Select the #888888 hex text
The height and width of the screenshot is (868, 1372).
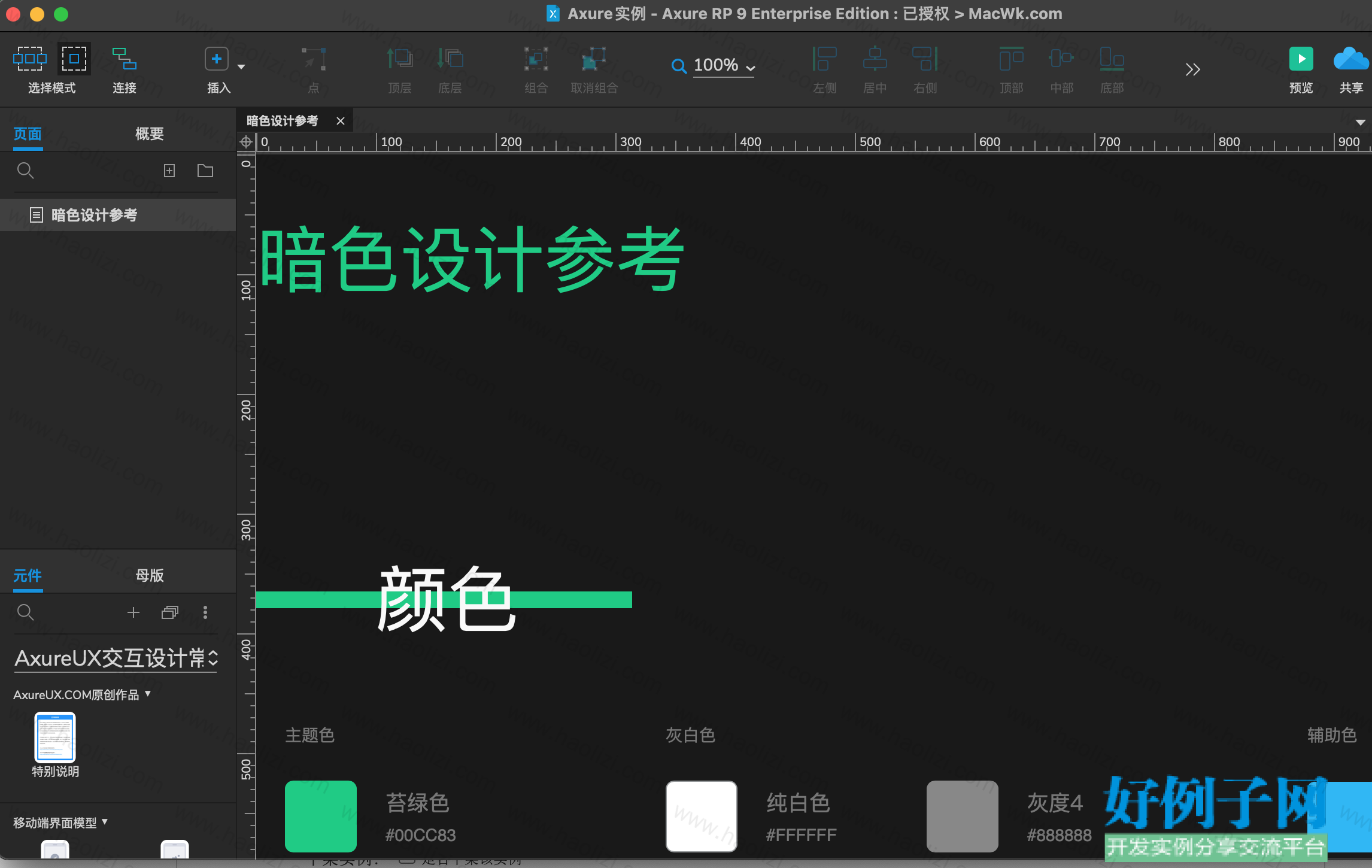[1060, 835]
